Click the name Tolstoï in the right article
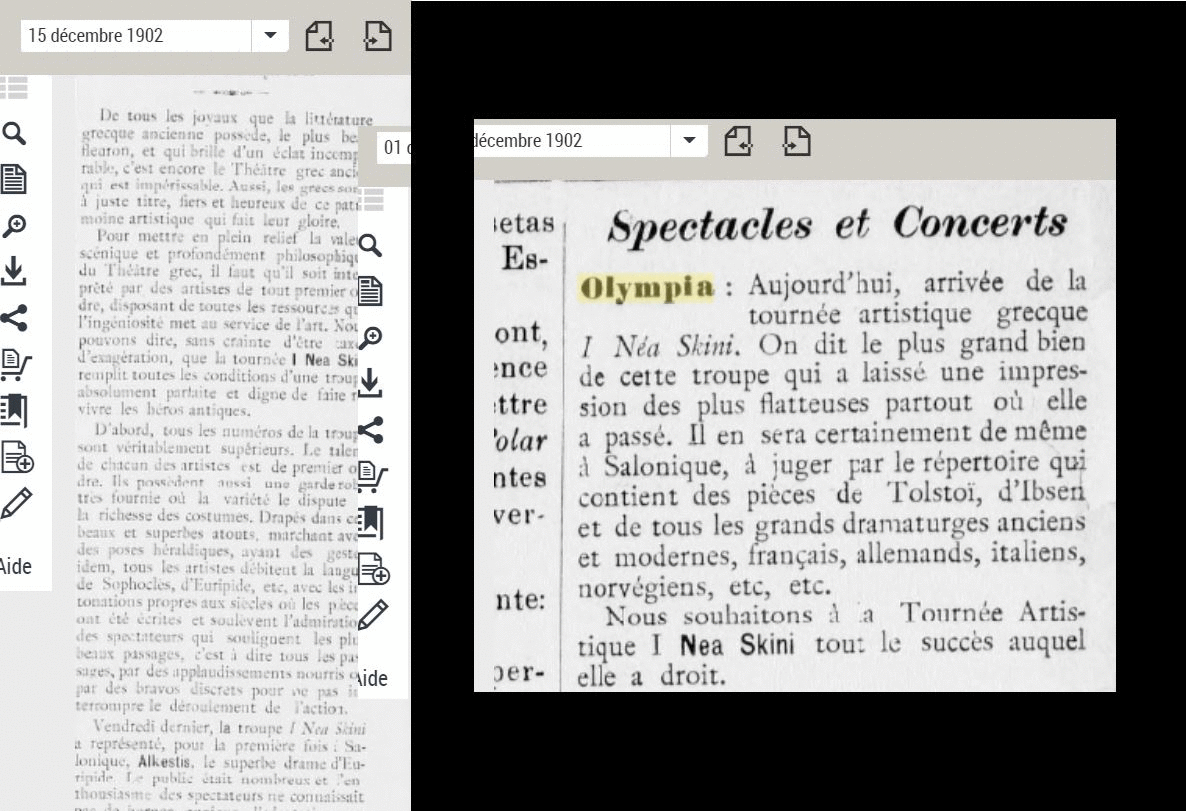Image resolution: width=1186 pixels, height=811 pixels. coord(935,493)
